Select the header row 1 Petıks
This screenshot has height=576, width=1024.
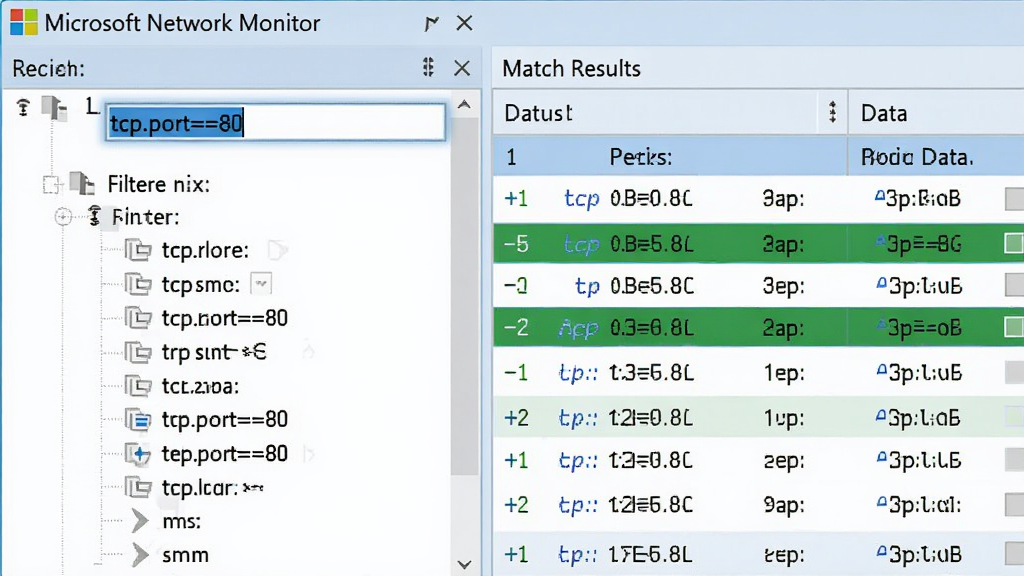point(758,157)
